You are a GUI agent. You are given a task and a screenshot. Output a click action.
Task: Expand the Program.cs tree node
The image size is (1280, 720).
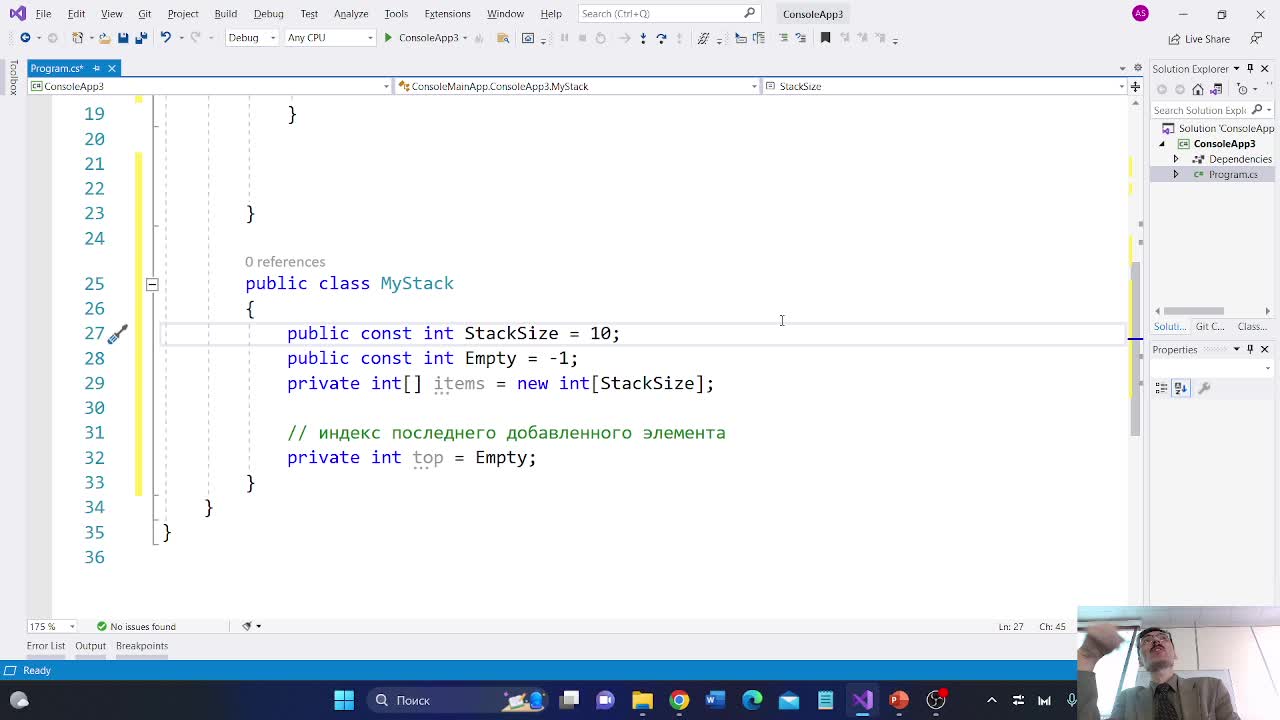click(1176, 174)
